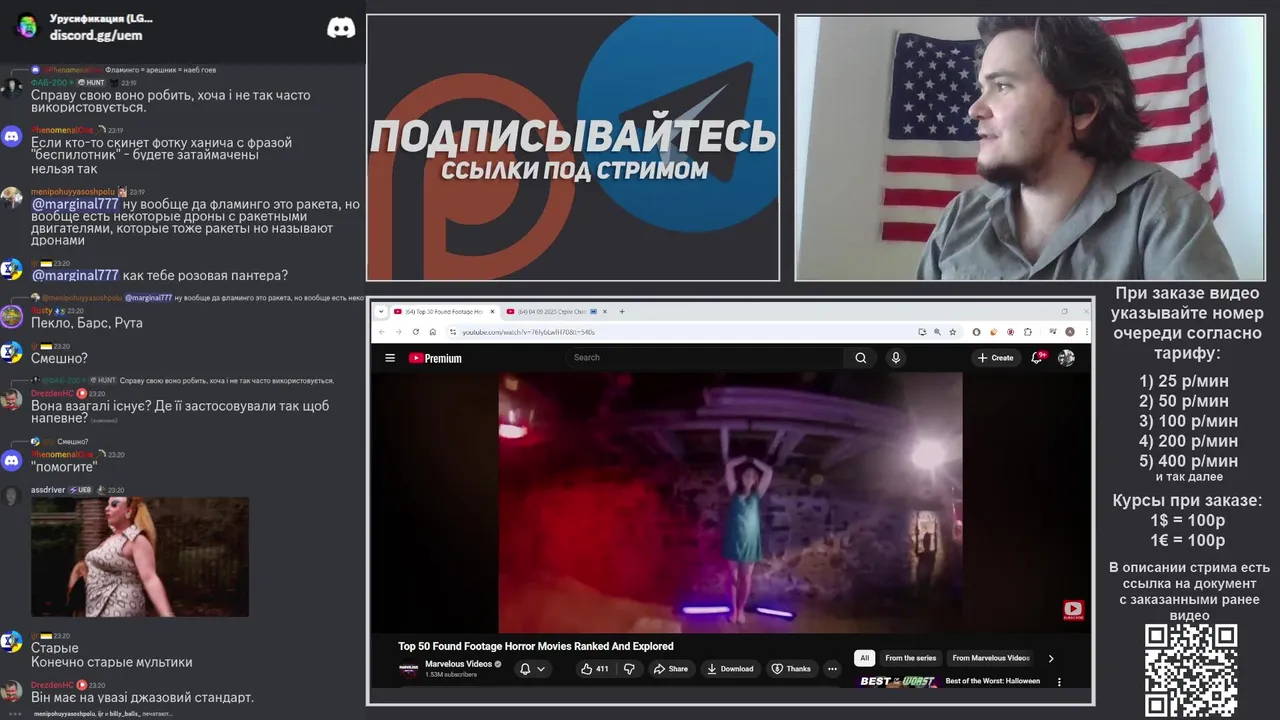The height and width of the screenshot is (720, 1280).
Task: Click into the YouTube search field
Action: 705,358
